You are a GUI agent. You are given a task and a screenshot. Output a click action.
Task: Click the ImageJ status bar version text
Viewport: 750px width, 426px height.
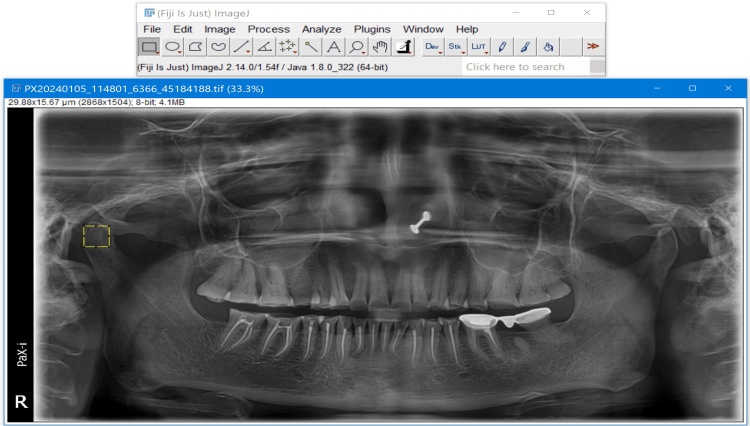pyautogui.click(x=262, y=67)
